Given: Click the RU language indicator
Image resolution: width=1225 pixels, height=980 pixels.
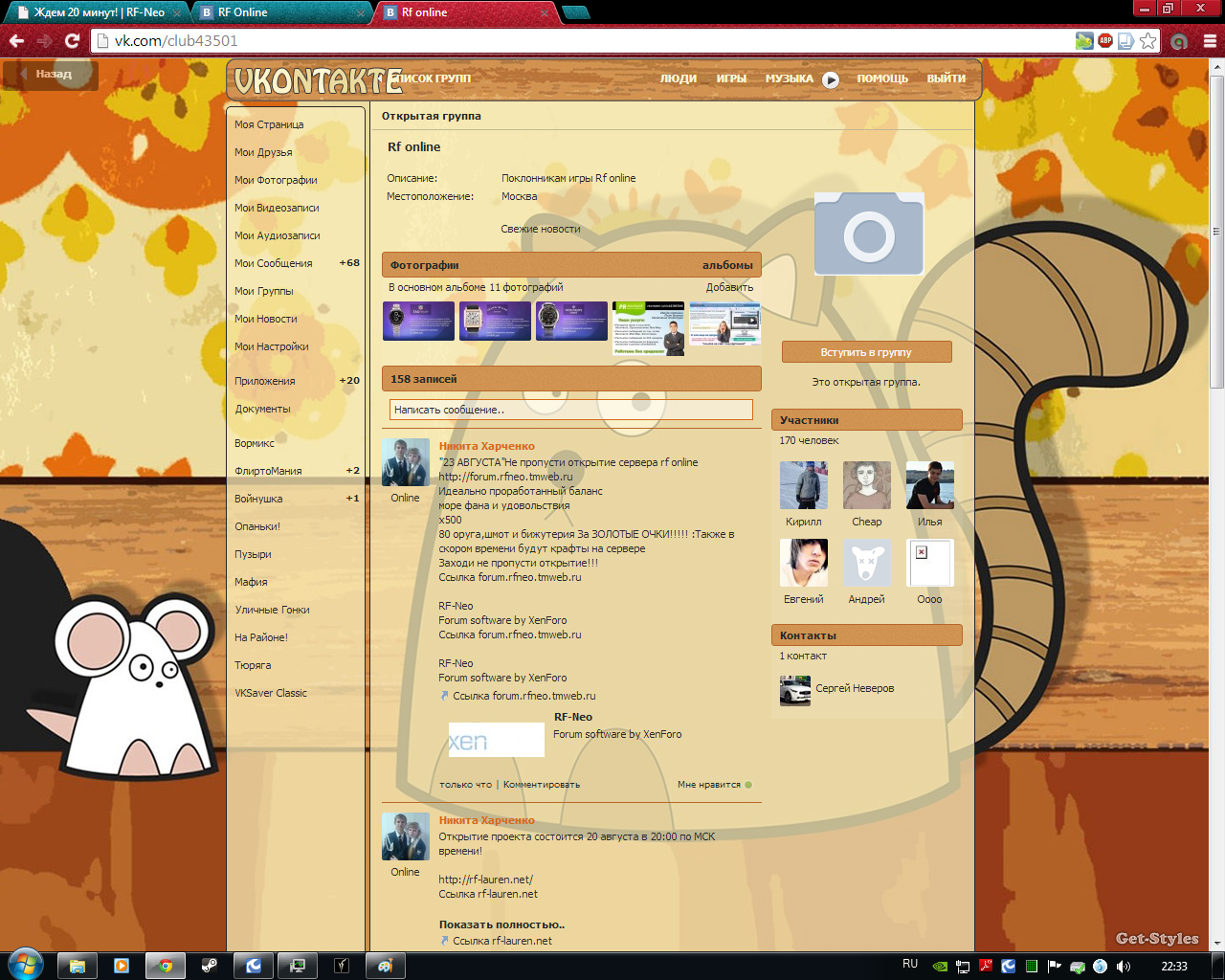Looking at the screenshot, I should (910, 964).
